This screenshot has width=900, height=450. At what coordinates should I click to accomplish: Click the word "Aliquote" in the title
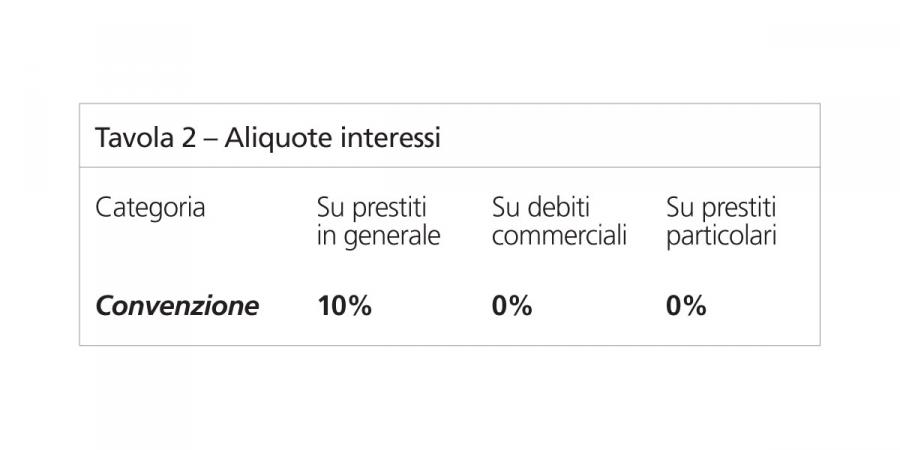tap(272, 138)
